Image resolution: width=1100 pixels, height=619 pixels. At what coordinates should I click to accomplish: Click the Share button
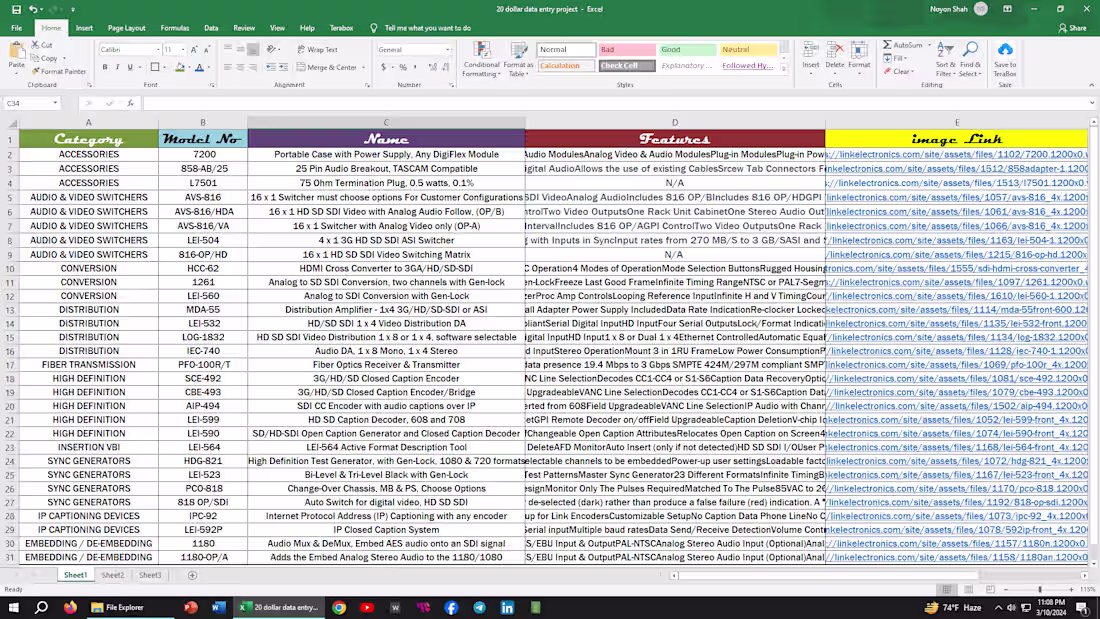click(1073, 28)
